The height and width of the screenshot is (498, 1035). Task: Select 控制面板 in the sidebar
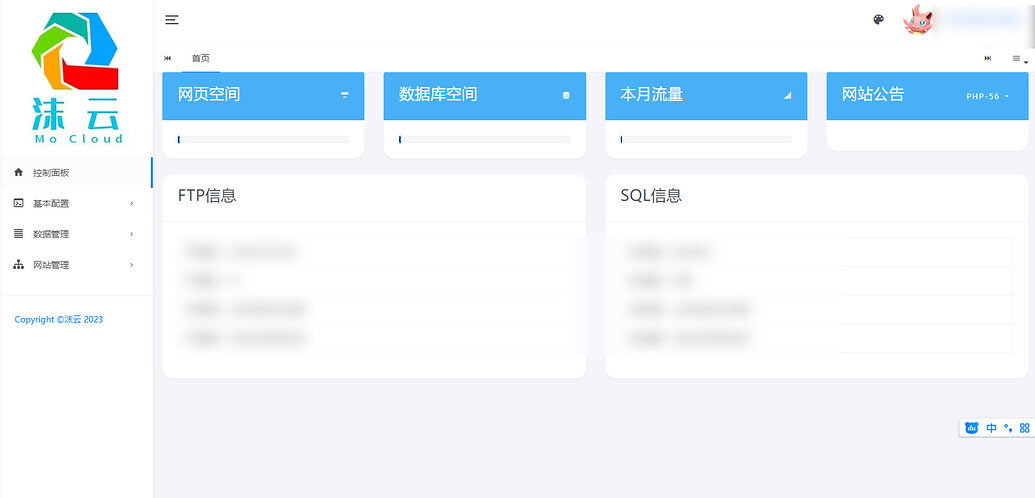(x=77, y=172)
